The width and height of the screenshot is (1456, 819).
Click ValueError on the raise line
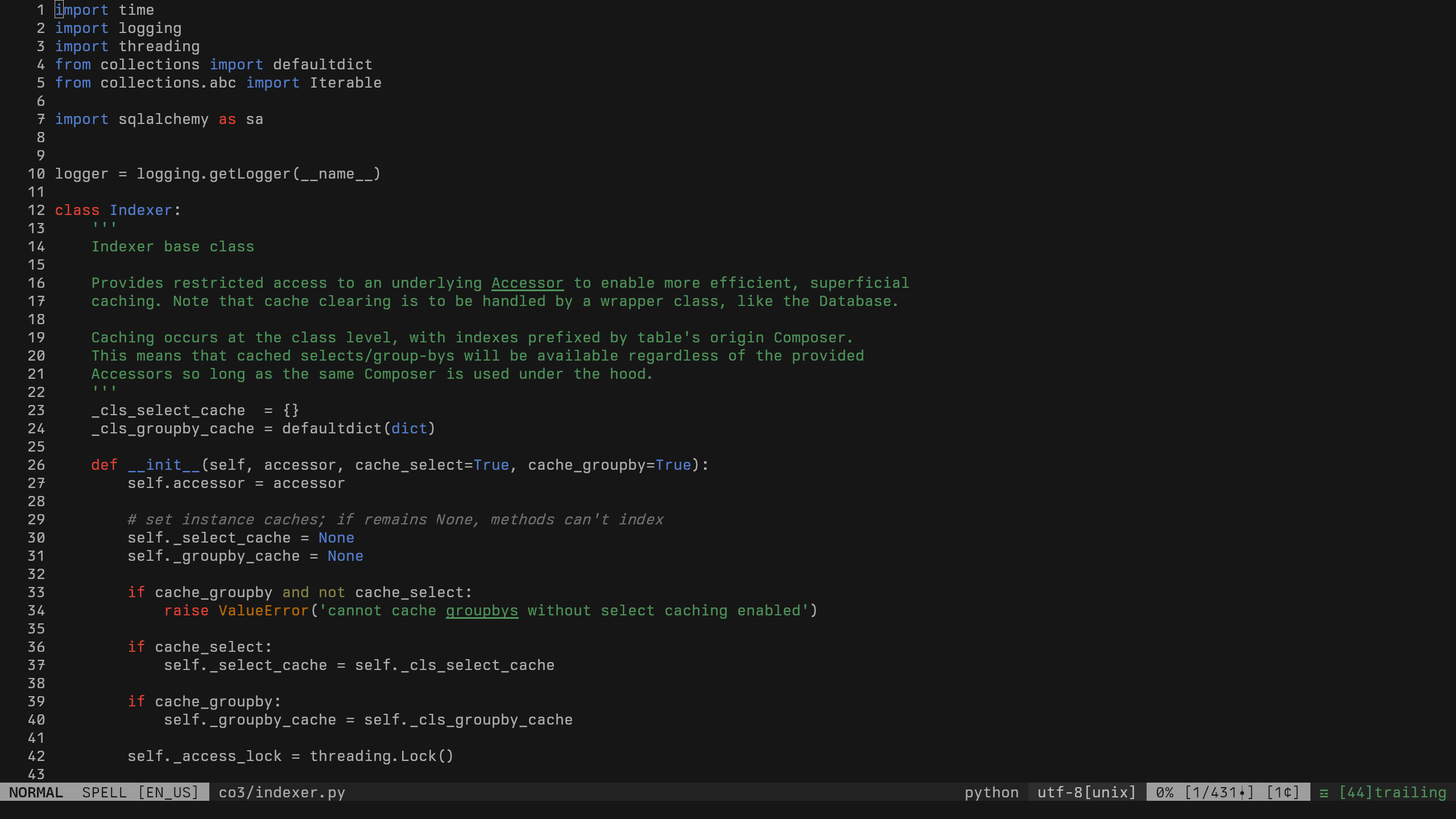[x=263, y=611]
